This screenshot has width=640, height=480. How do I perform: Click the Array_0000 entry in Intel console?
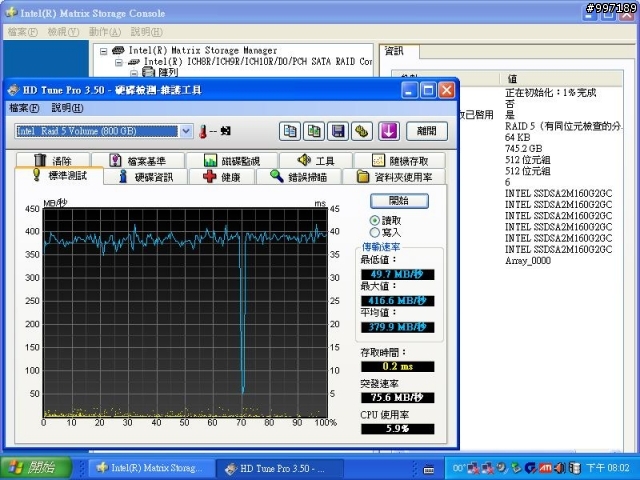pyautogui.click(x=528, y=260)
